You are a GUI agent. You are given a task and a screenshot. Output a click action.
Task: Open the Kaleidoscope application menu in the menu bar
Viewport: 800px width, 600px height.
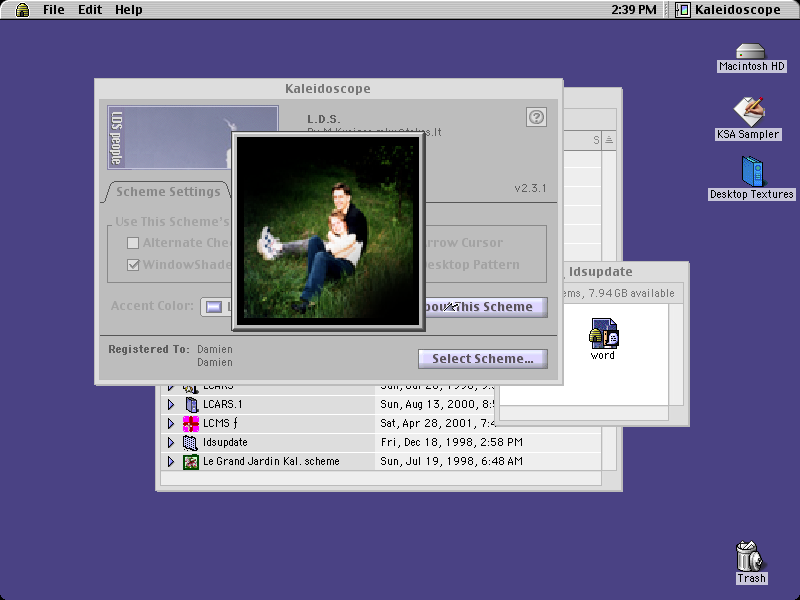pos(728,10)
